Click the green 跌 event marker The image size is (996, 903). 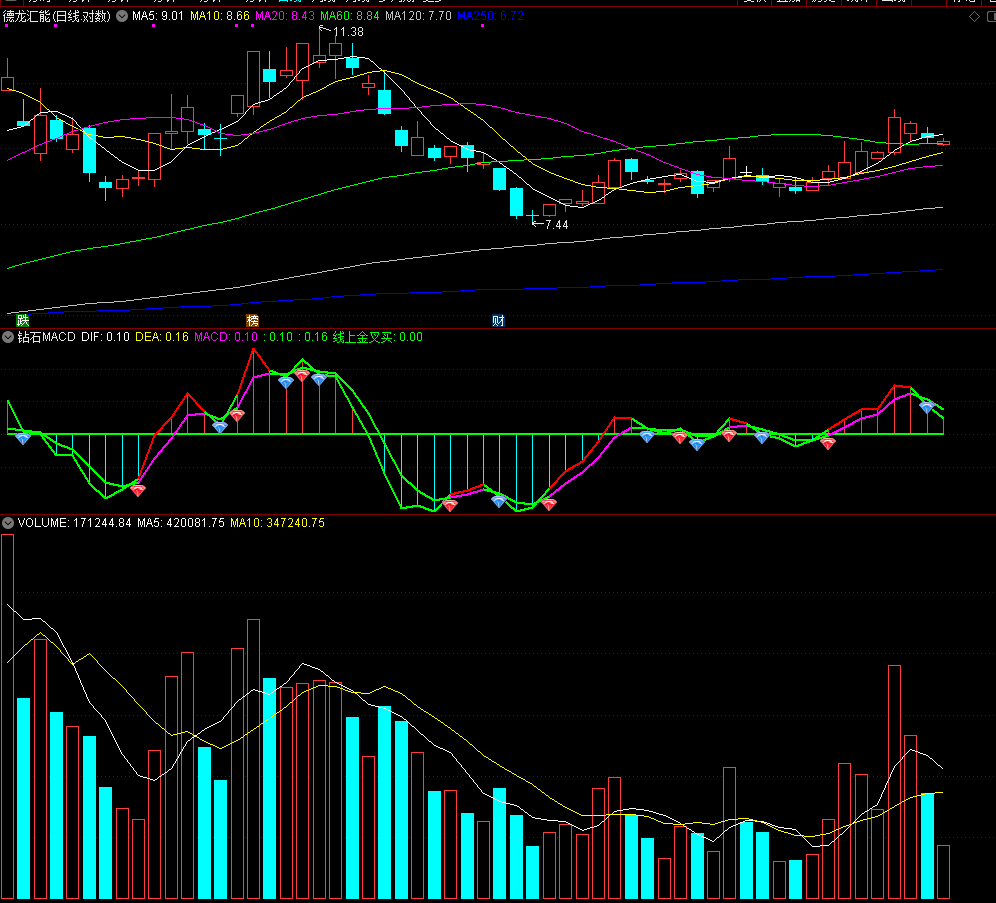[23, 320]
